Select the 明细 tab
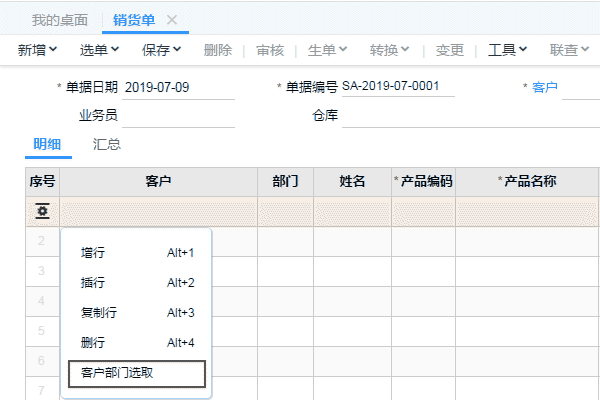The image size is (600, 400). (47, 144)
